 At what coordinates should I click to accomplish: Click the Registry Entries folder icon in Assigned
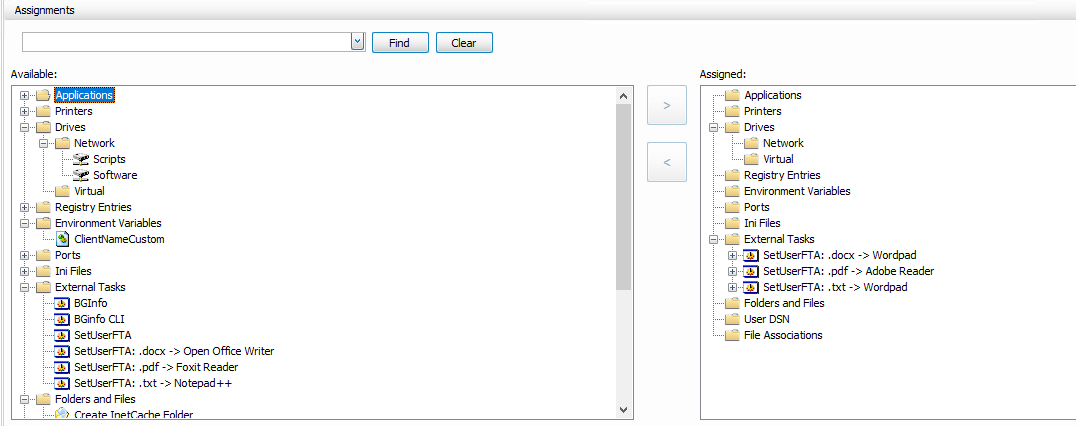click(732, 175)
